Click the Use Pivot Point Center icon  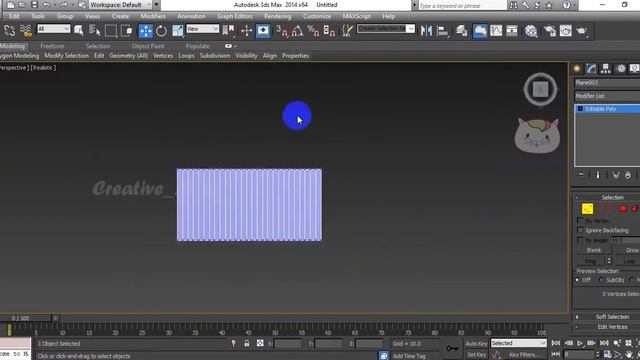pos(229,31)
